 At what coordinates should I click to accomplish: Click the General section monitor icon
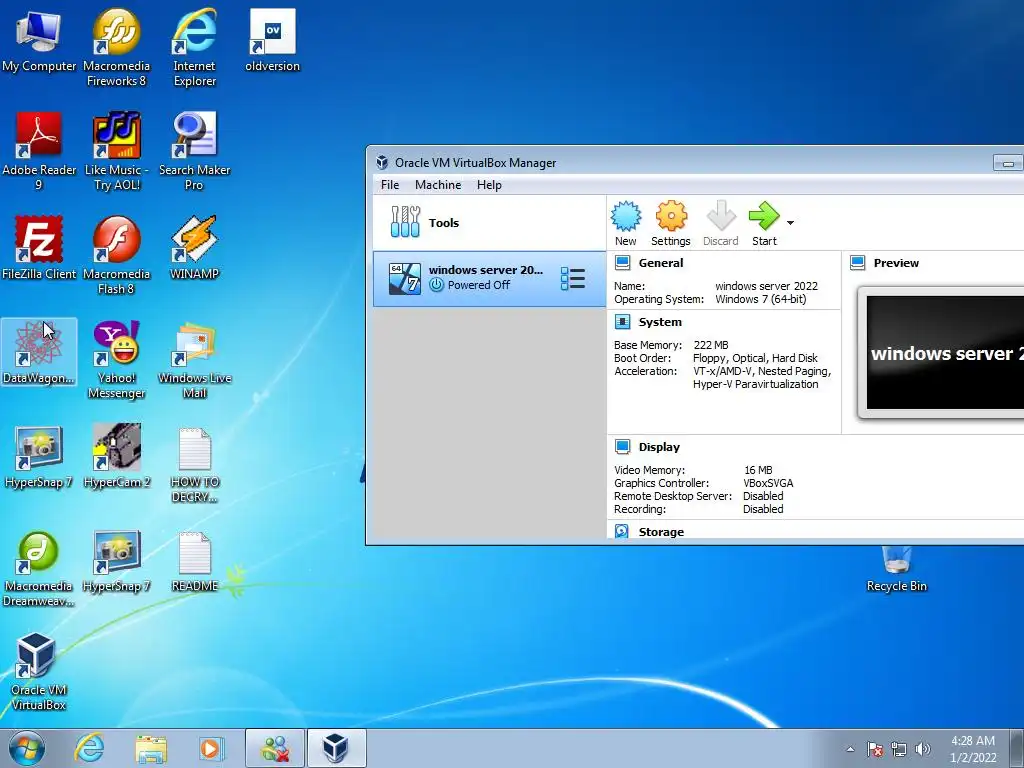pyautogui.click(x=622, y=263)
